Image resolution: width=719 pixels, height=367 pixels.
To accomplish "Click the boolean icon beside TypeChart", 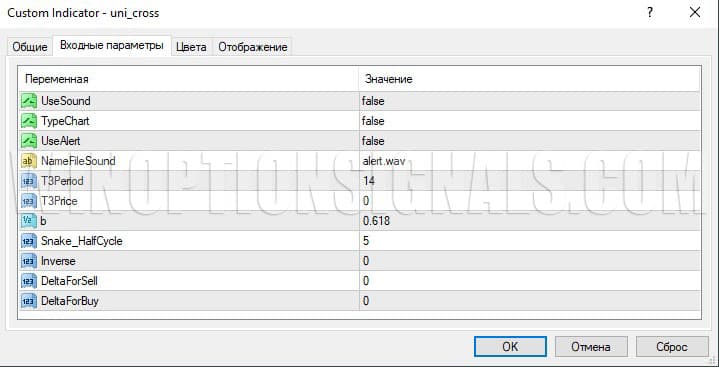I will tap(29, 121).
